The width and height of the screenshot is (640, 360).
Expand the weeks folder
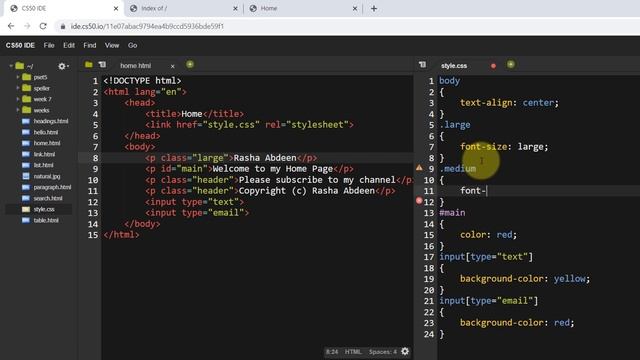[x=18, y=110]
